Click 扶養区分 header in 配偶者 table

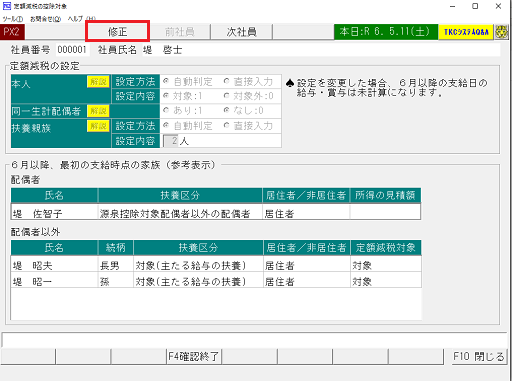(180, 195)
